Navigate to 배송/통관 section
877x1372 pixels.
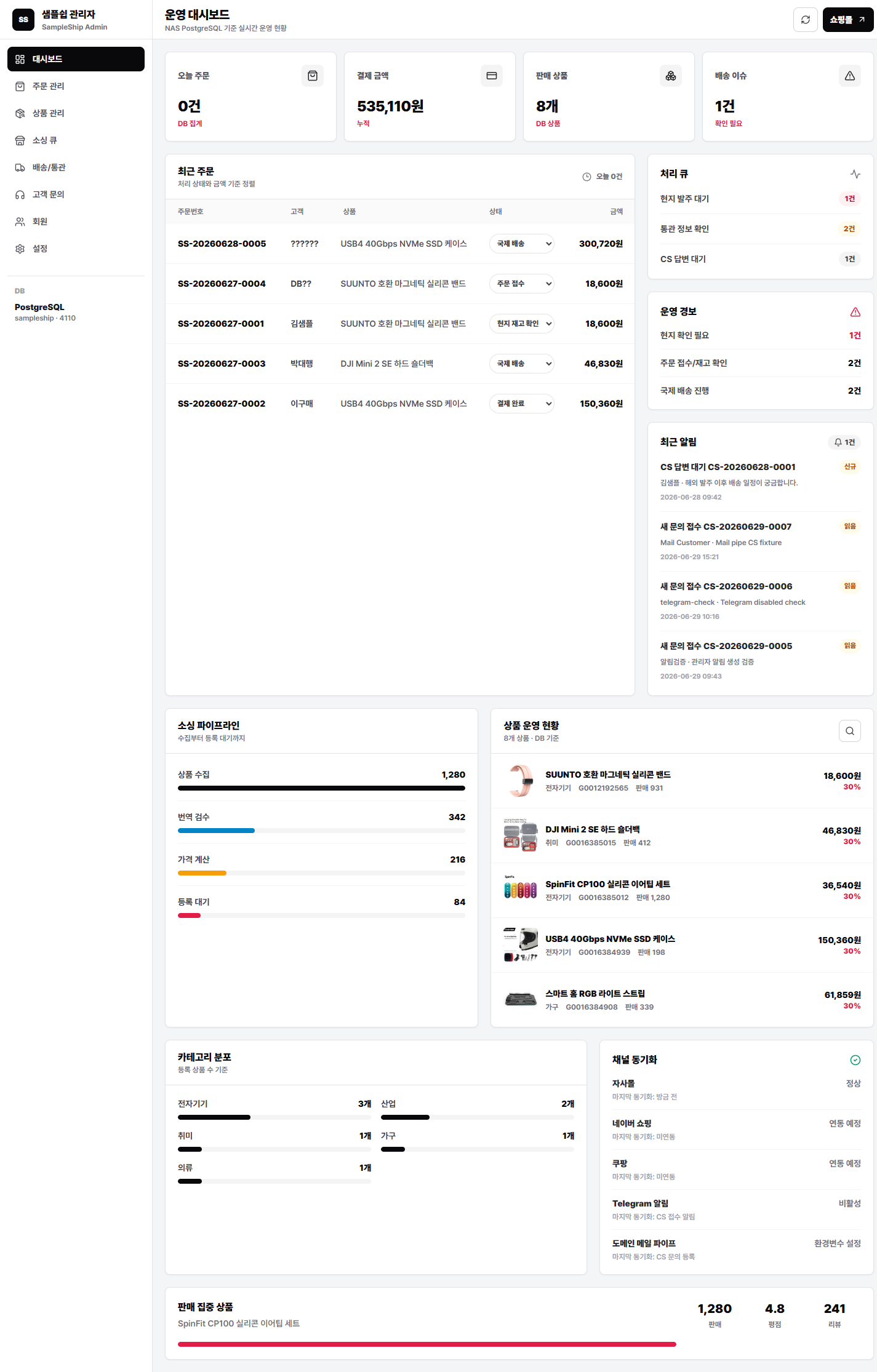[76, 167]
